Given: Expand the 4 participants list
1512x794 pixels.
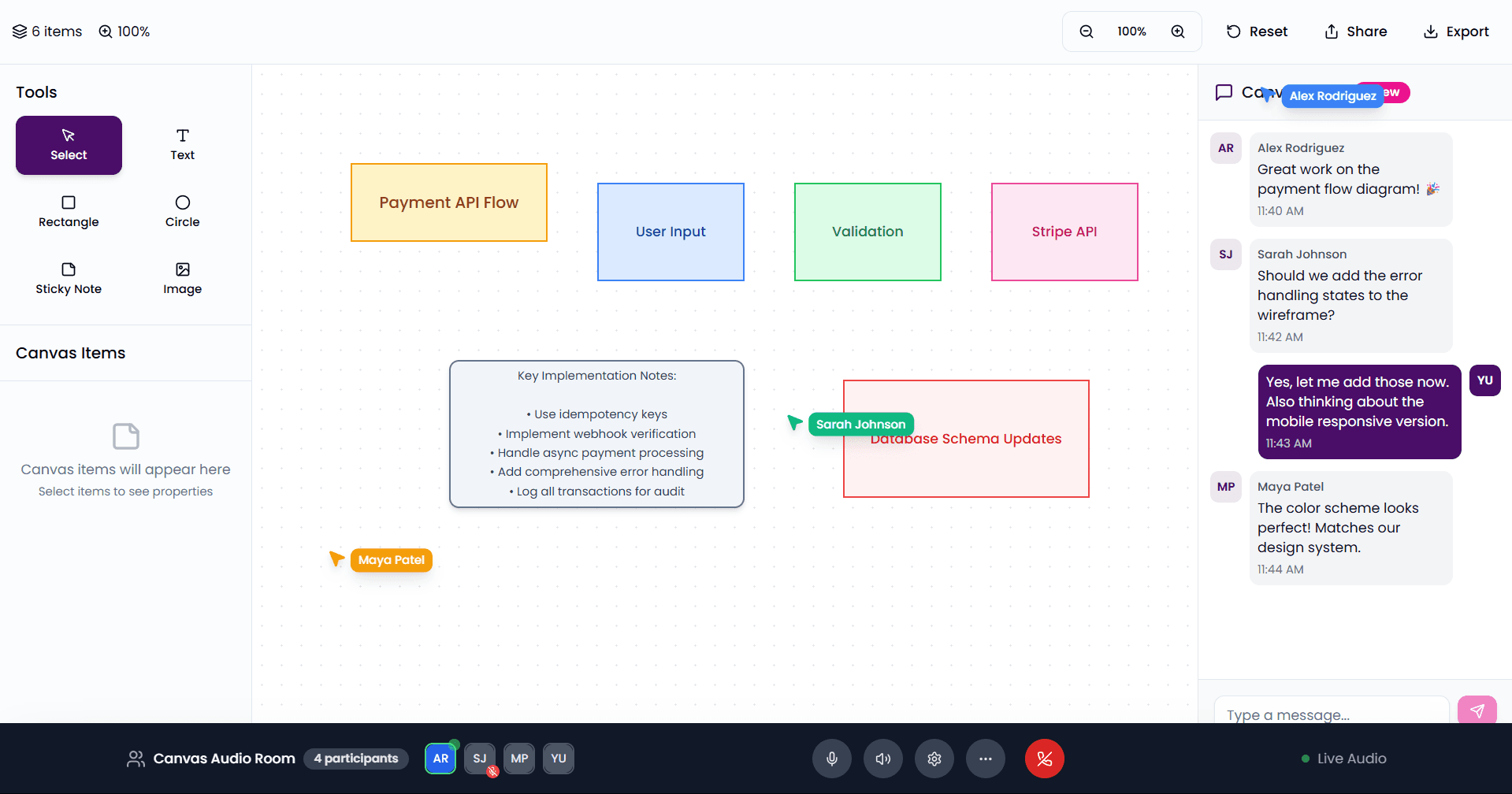Looking at the screenshot, I should (x=355, y=759).
